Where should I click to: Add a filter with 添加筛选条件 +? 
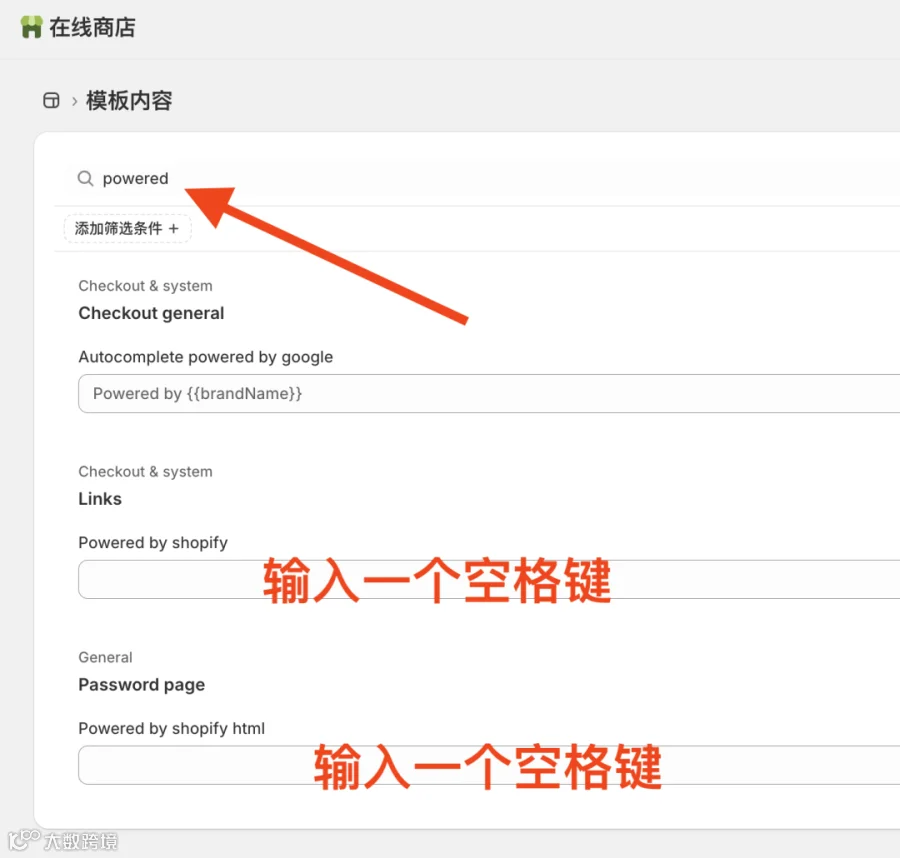[127, 228]
